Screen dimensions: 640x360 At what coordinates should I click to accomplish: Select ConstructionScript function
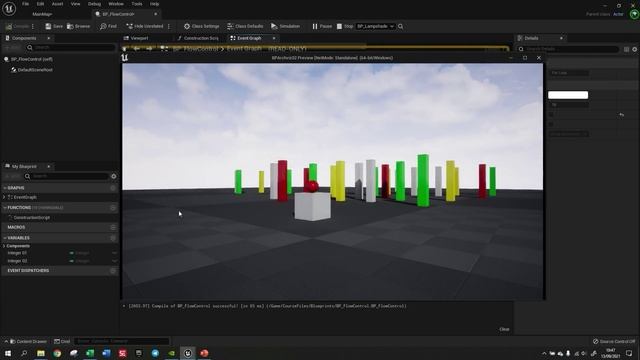(x=32, y=218)
